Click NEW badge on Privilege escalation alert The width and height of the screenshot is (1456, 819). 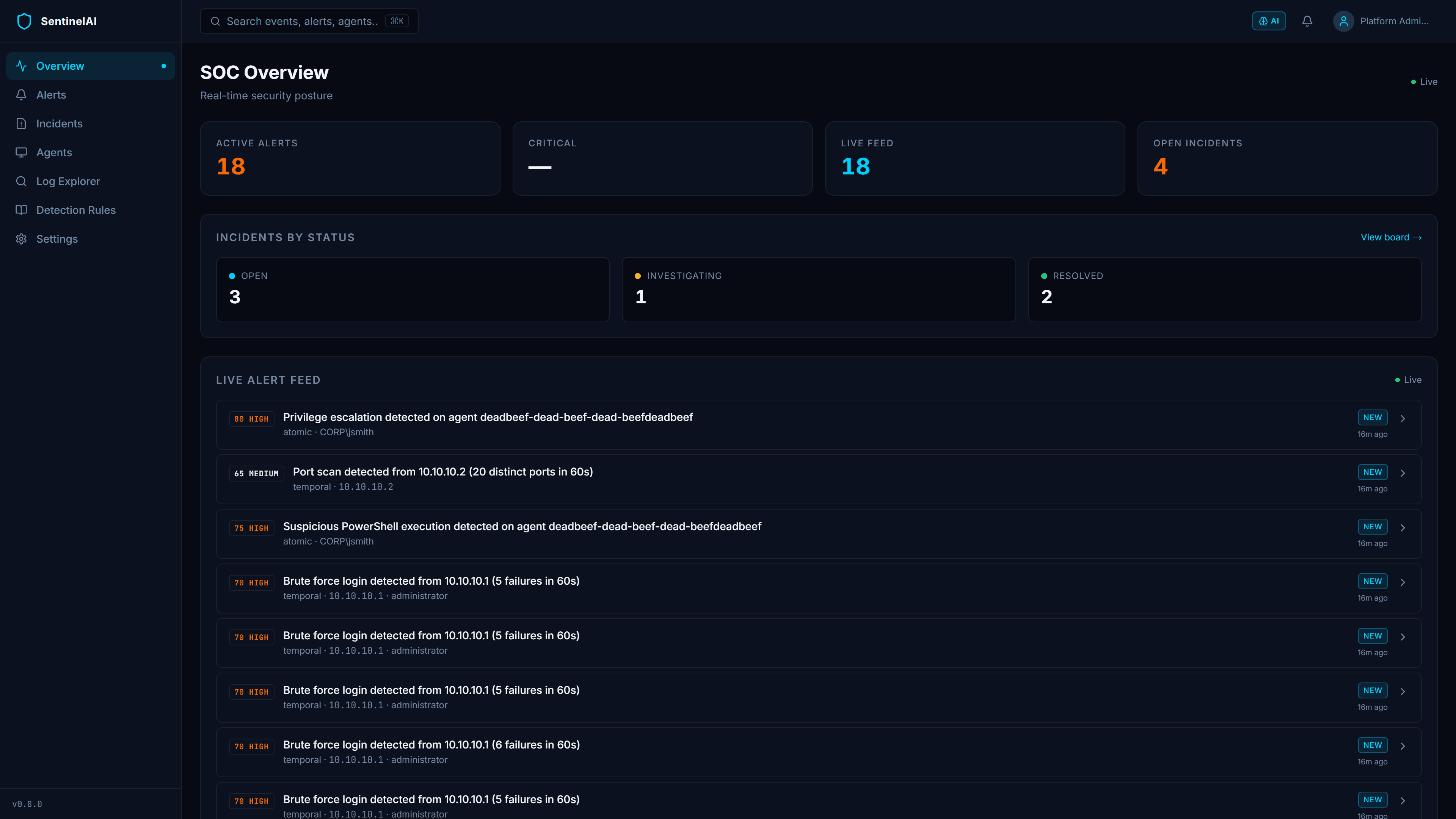(1372, 417)
